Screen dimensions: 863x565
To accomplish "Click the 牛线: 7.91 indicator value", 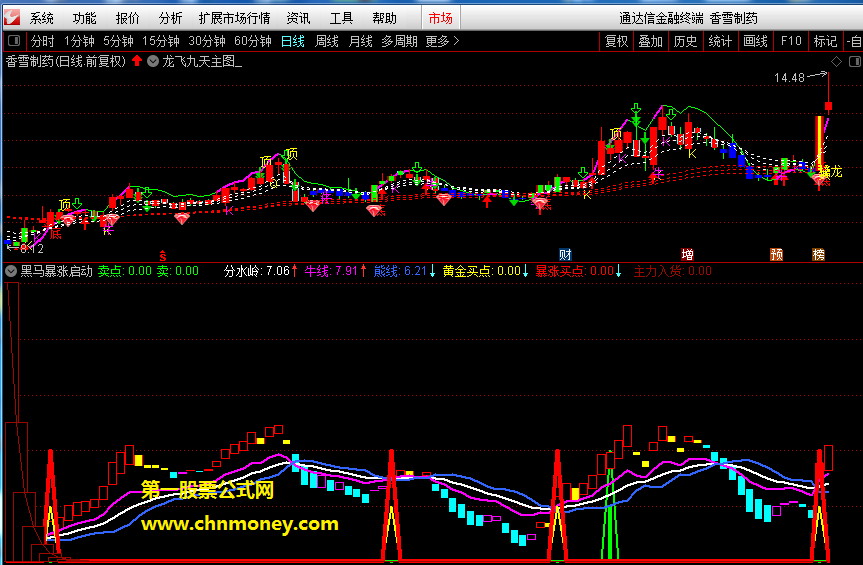I will (x=331, y=271).
